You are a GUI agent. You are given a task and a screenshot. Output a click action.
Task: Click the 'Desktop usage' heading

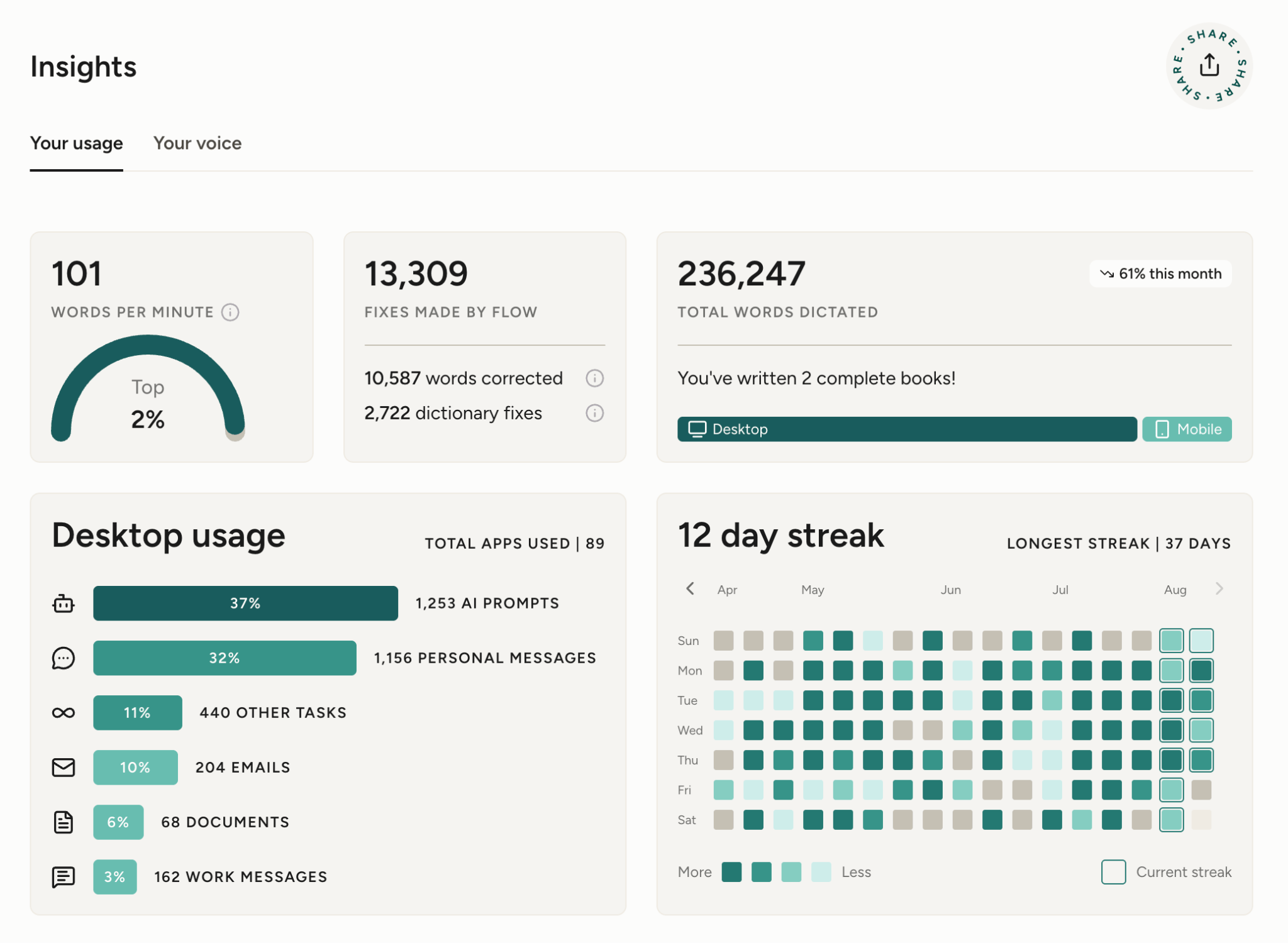169,536
